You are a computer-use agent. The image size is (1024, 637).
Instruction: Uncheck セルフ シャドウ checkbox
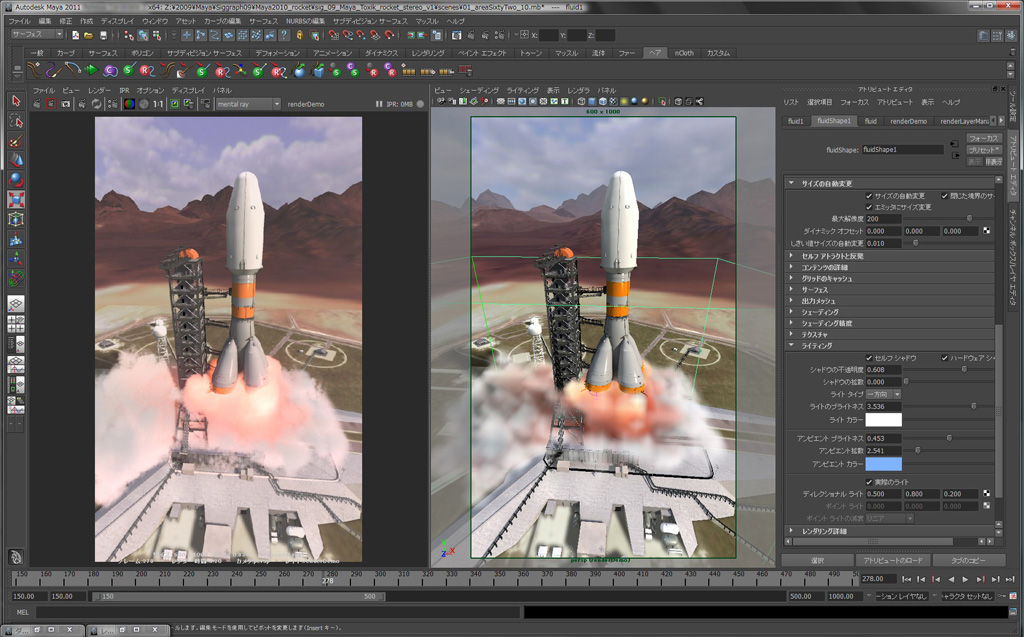869,358
